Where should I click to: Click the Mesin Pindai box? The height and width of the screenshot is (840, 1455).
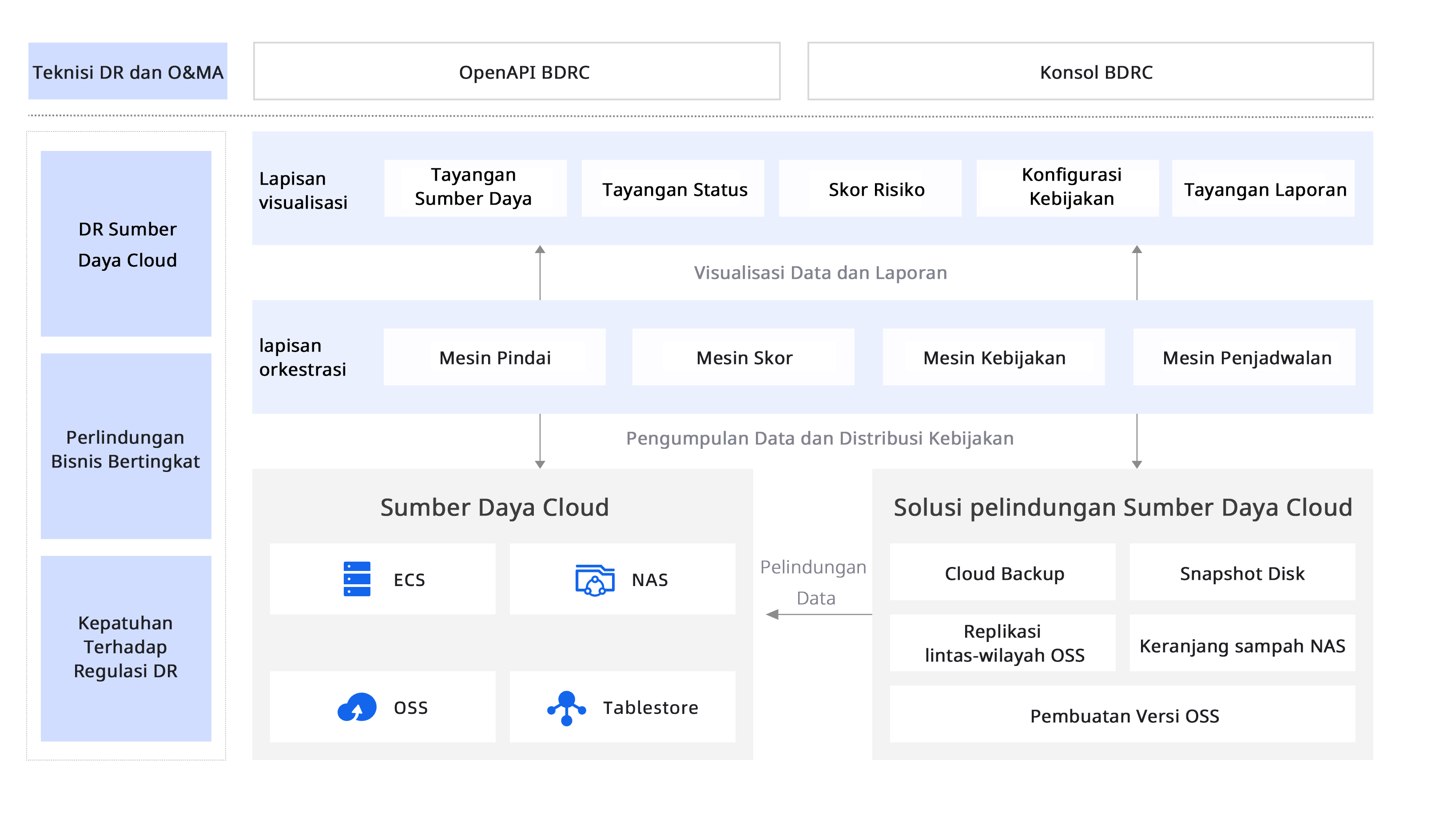click(494, 357)
